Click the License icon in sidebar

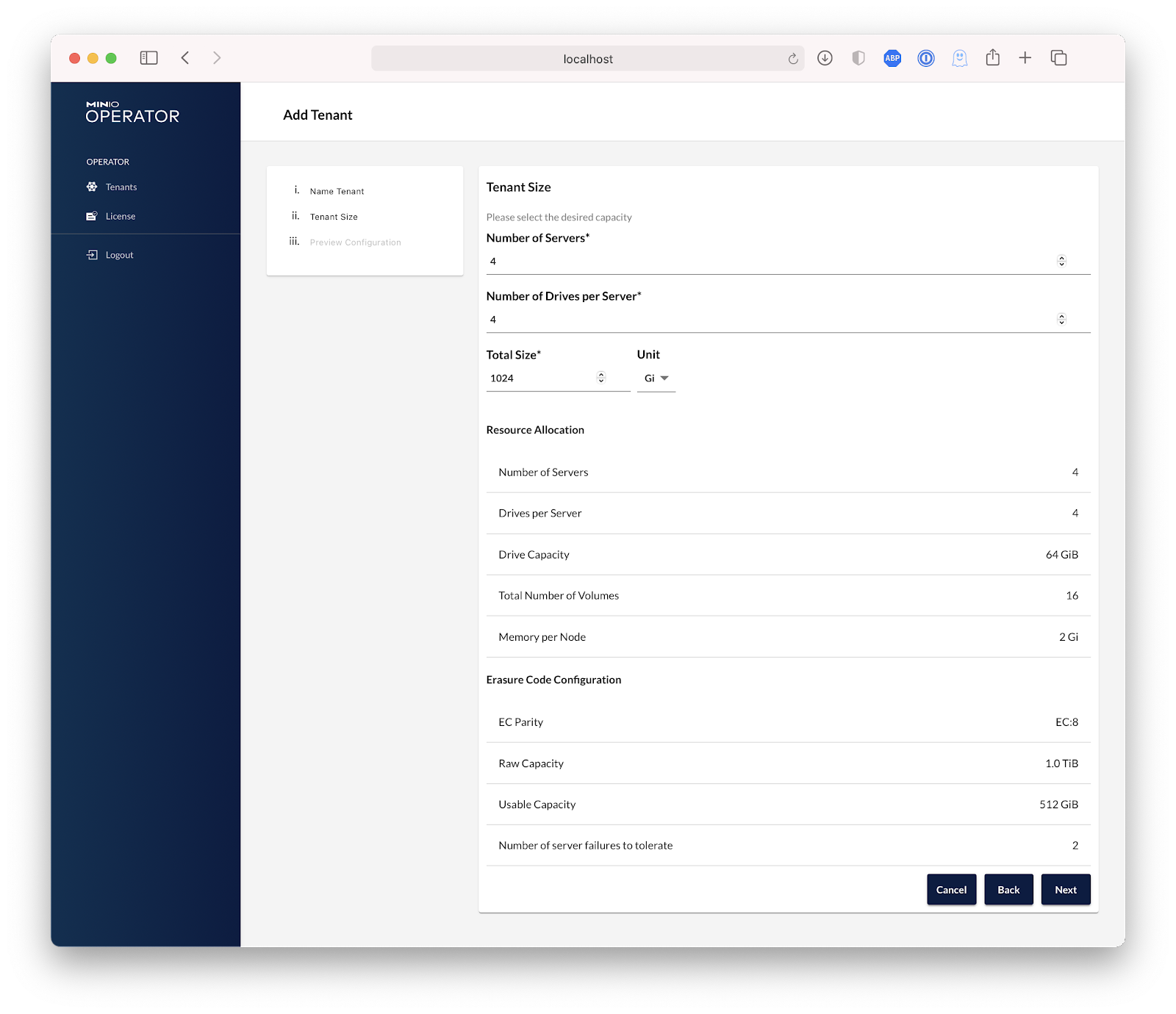(92, 216)
